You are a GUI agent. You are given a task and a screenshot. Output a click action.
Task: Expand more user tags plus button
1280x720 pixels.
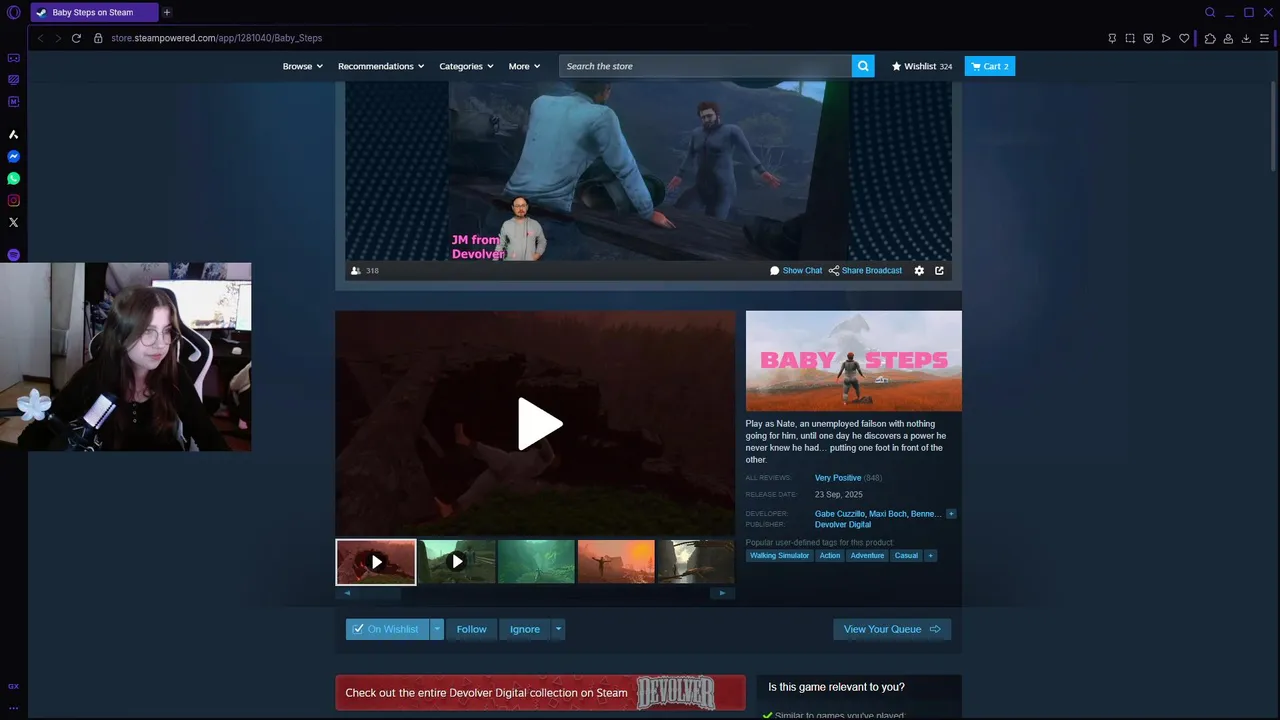pyautogui.click(x=930, y=555)
